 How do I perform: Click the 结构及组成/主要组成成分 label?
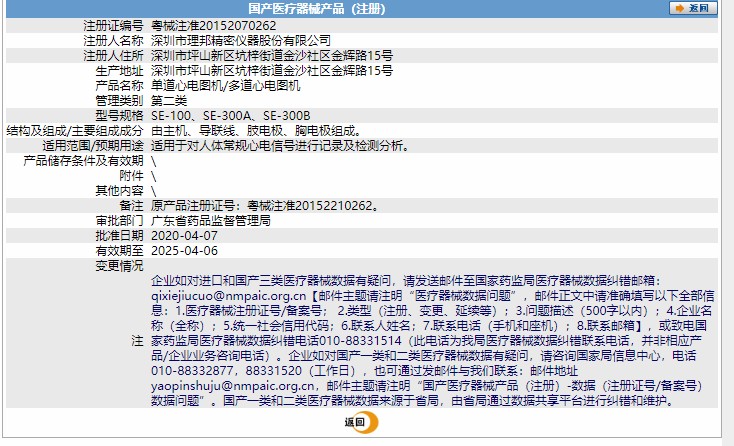tap(75, 131)
